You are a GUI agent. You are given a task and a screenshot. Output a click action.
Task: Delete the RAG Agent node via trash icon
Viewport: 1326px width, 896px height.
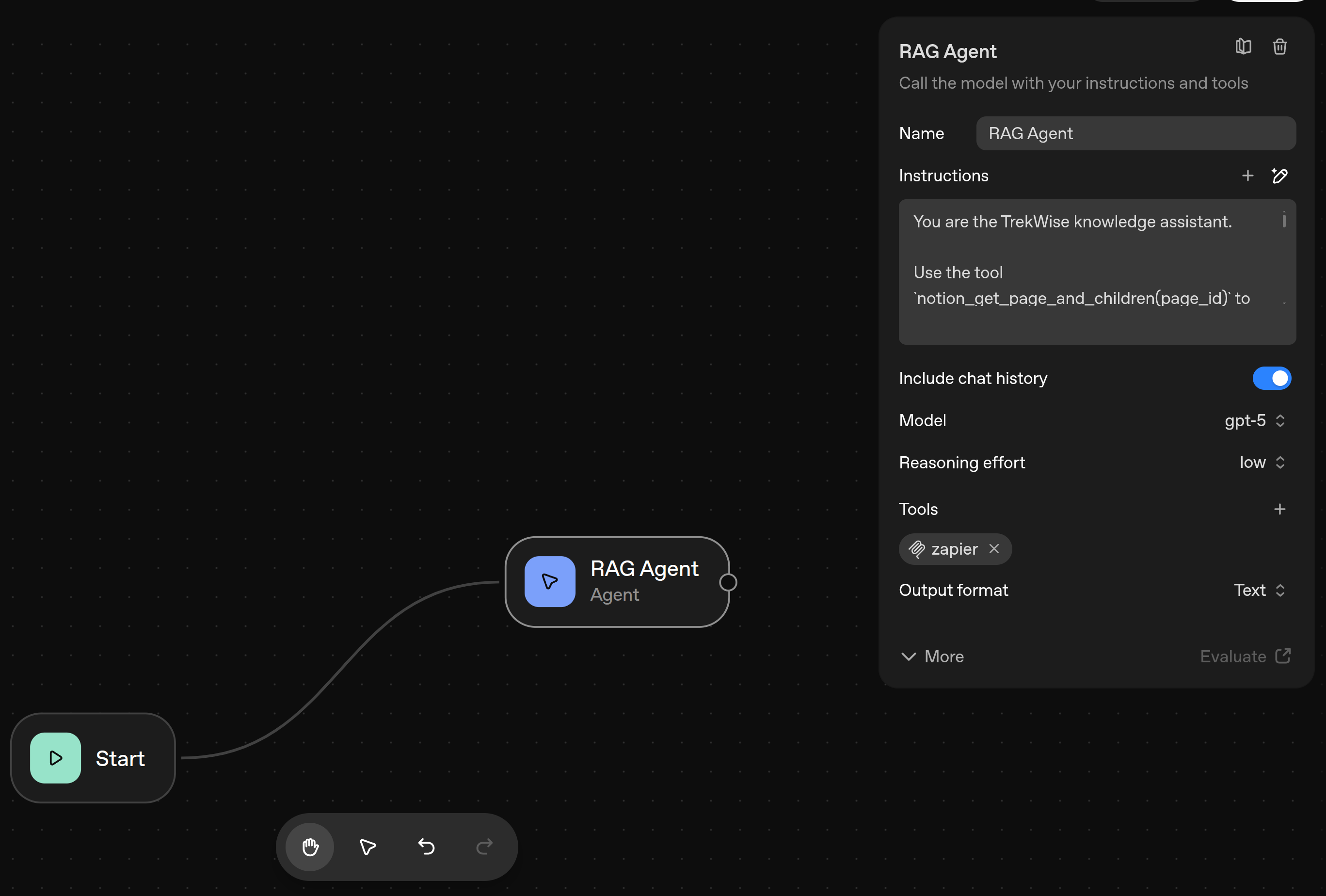(x=1279, y=47)
